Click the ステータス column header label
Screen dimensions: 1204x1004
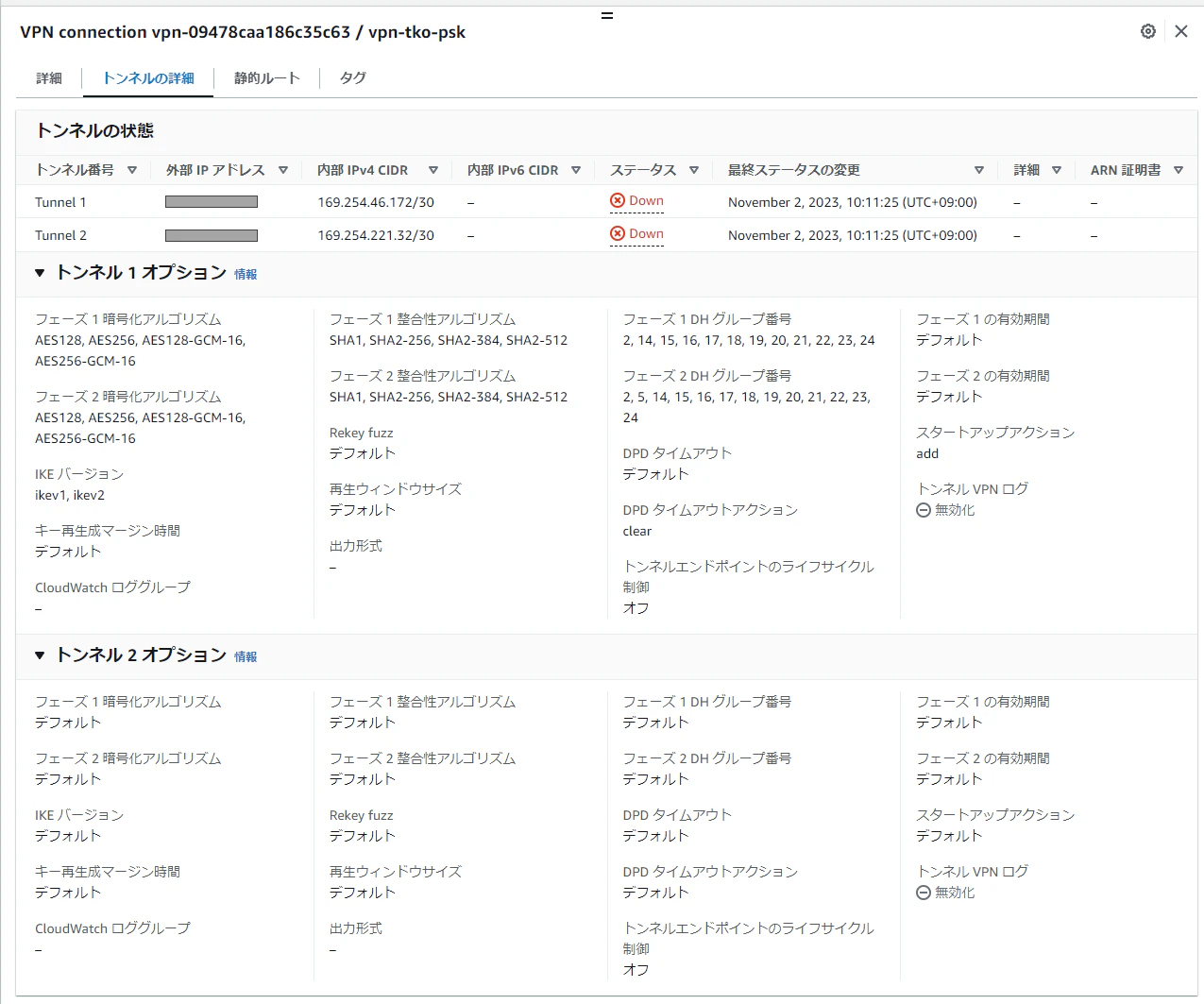[643, 170]
